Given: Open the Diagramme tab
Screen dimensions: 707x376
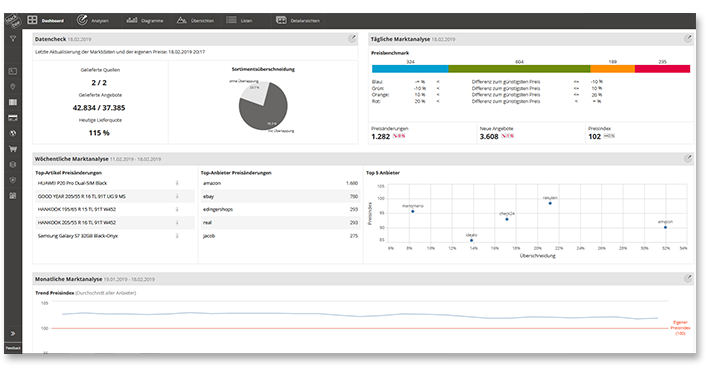Looking at the screenshot, I should click(145, 20).
